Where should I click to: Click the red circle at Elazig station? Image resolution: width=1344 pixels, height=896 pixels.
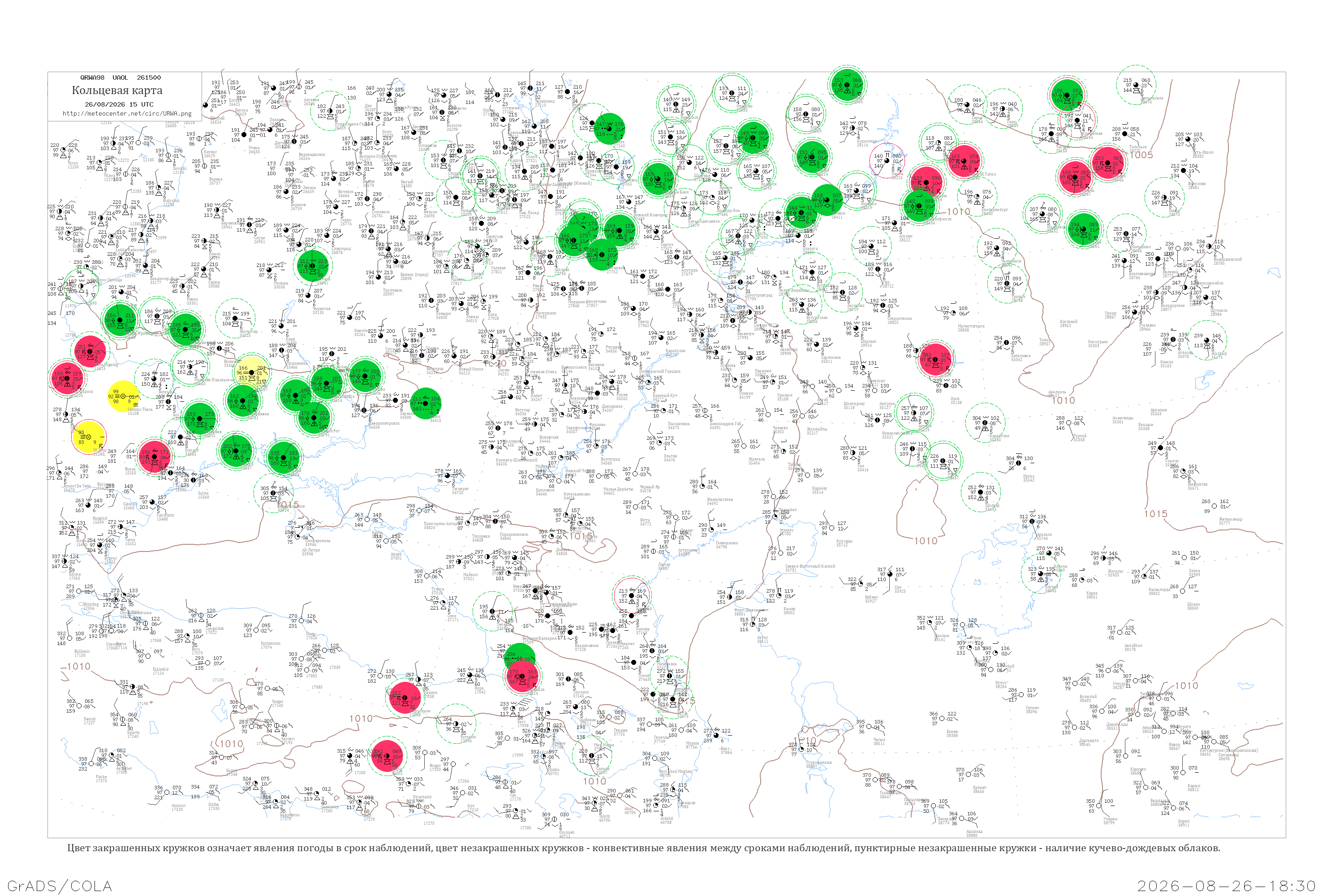(x=388, y=756)
